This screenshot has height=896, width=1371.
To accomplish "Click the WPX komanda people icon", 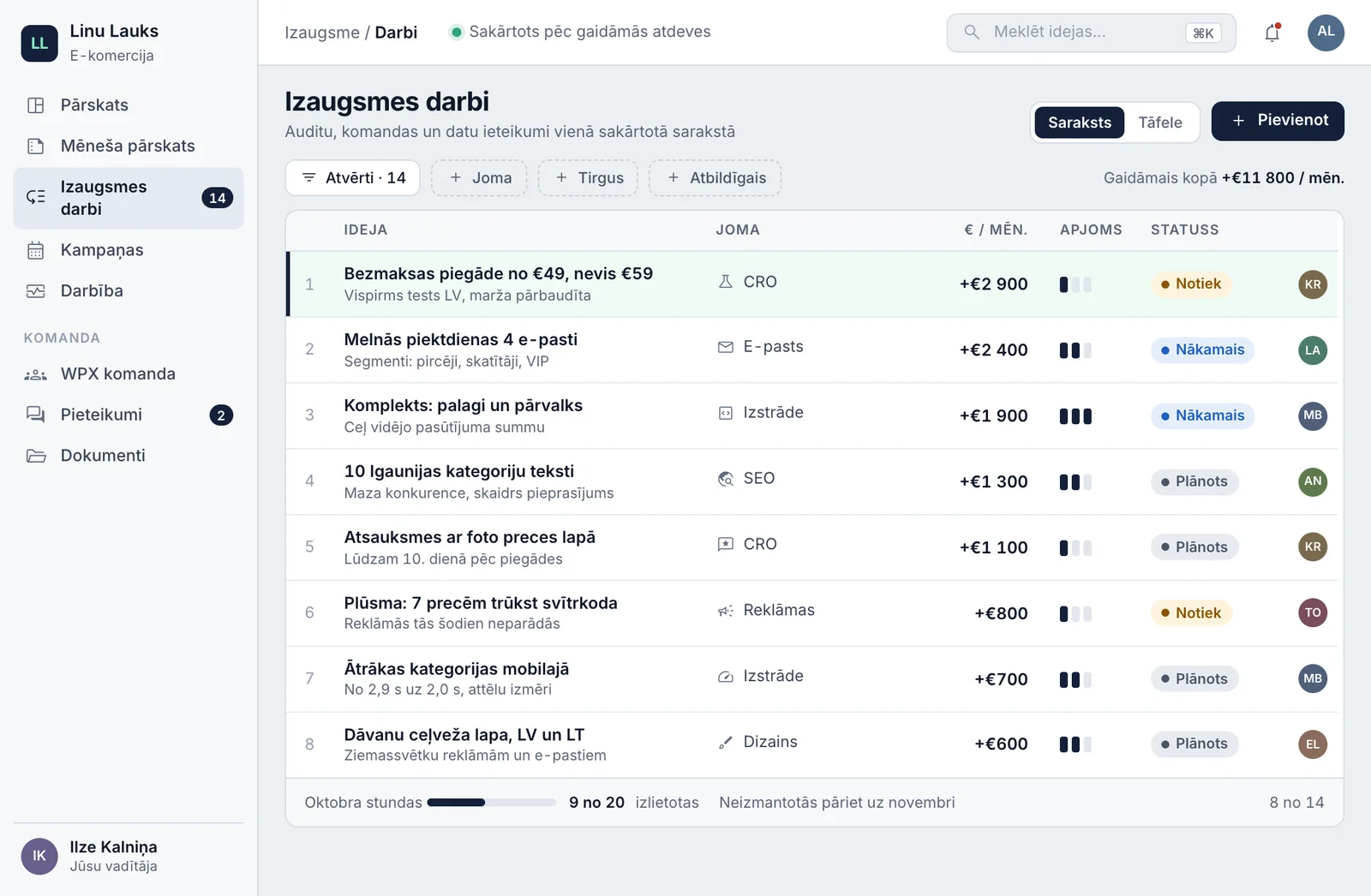I will pyautogui.click(x=36, y=374).
